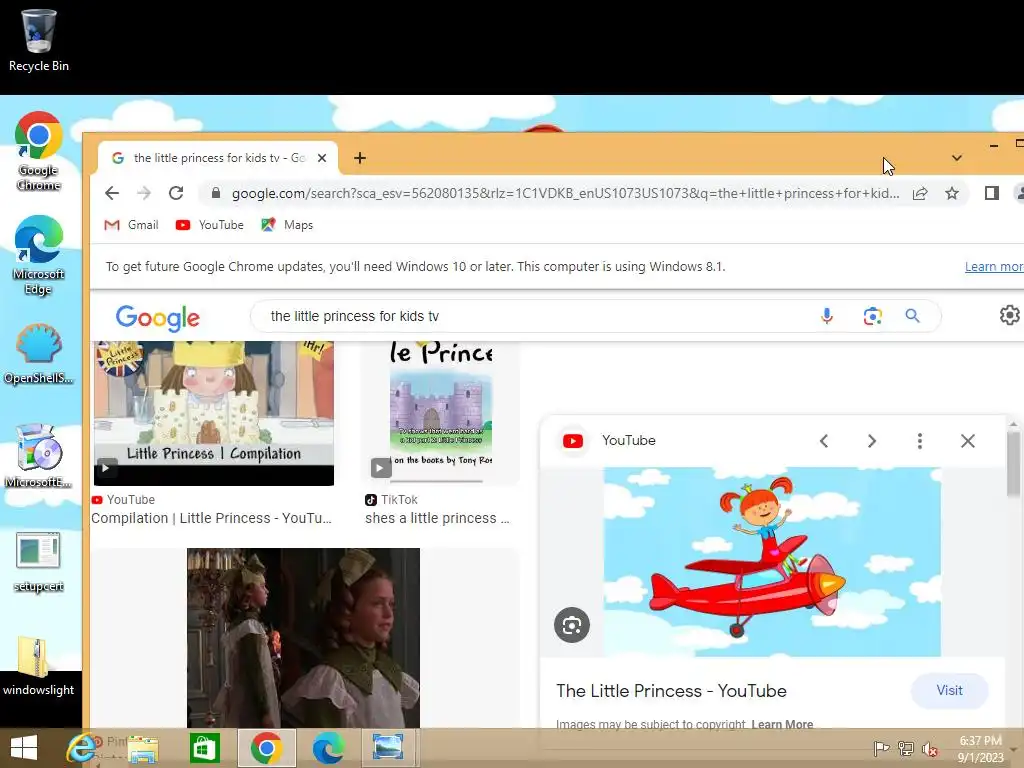Screen dimensions: 1024x768
Task: Open Maps bookmark
Action: pyautogui.click(x=287, y=225)
